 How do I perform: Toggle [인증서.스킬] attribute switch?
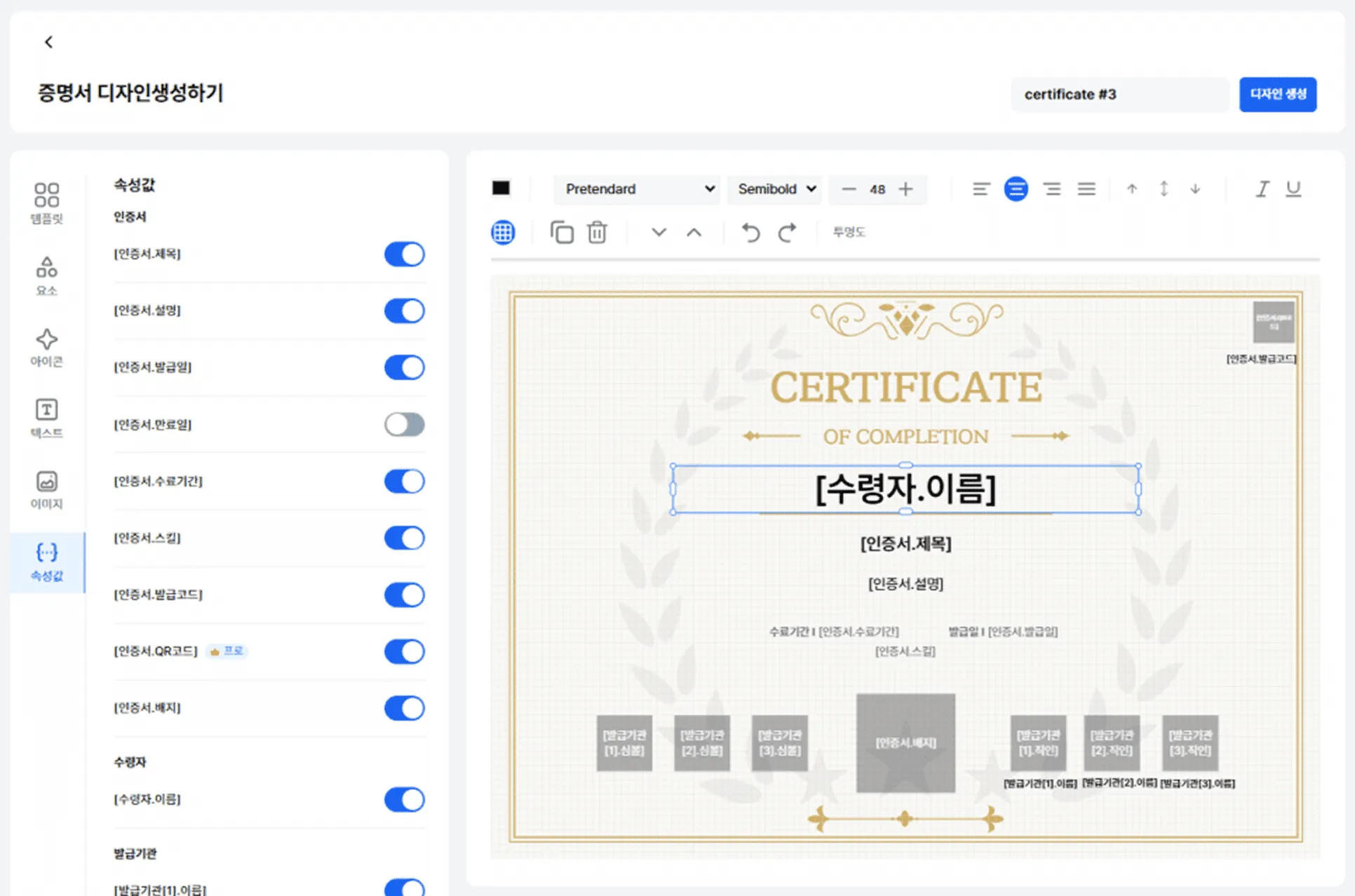coord(405,538)
